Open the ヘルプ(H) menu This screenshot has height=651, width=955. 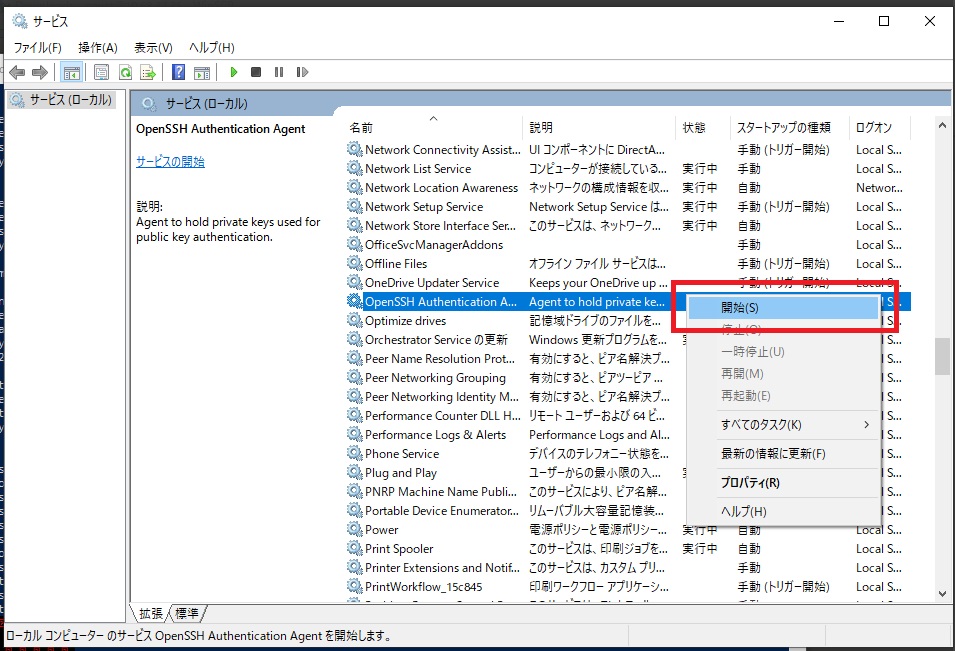coord(212,48)
